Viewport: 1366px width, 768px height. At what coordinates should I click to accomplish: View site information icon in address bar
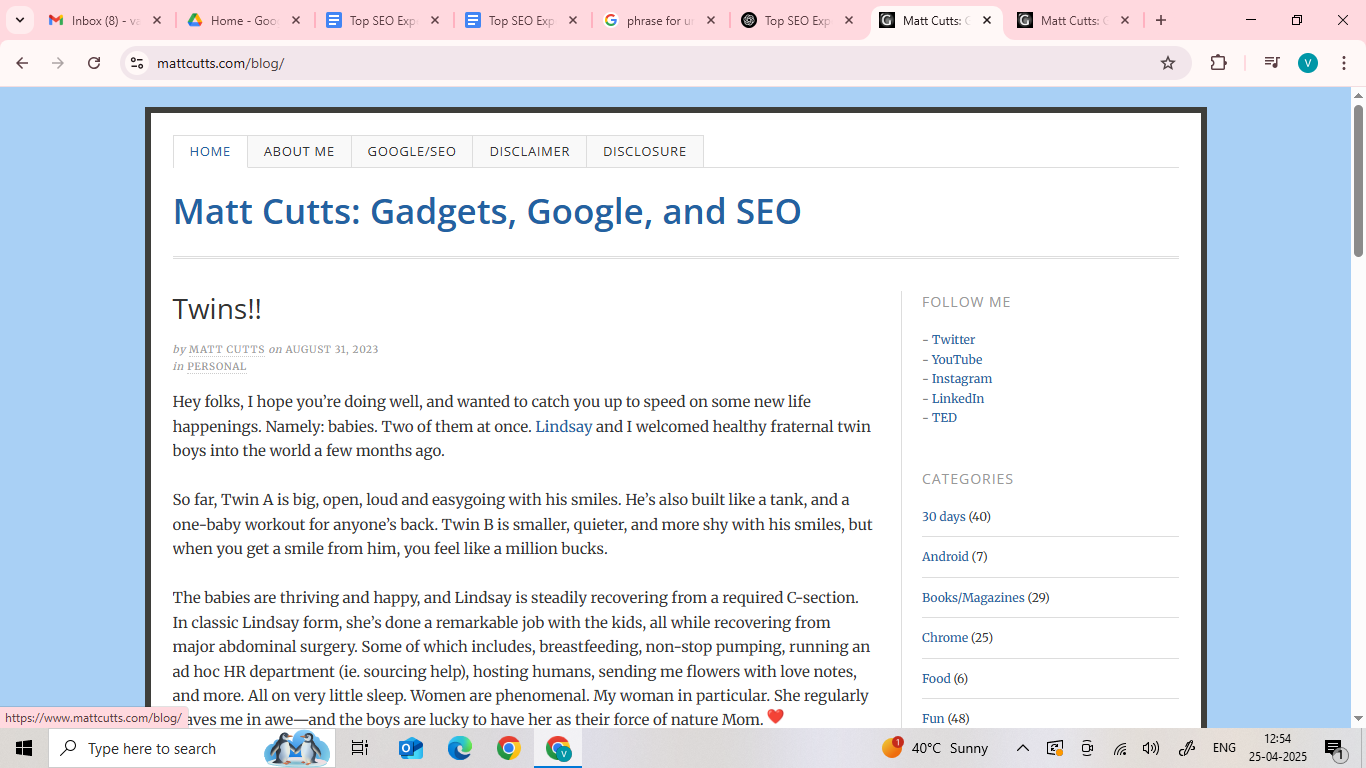click(137, 63)
